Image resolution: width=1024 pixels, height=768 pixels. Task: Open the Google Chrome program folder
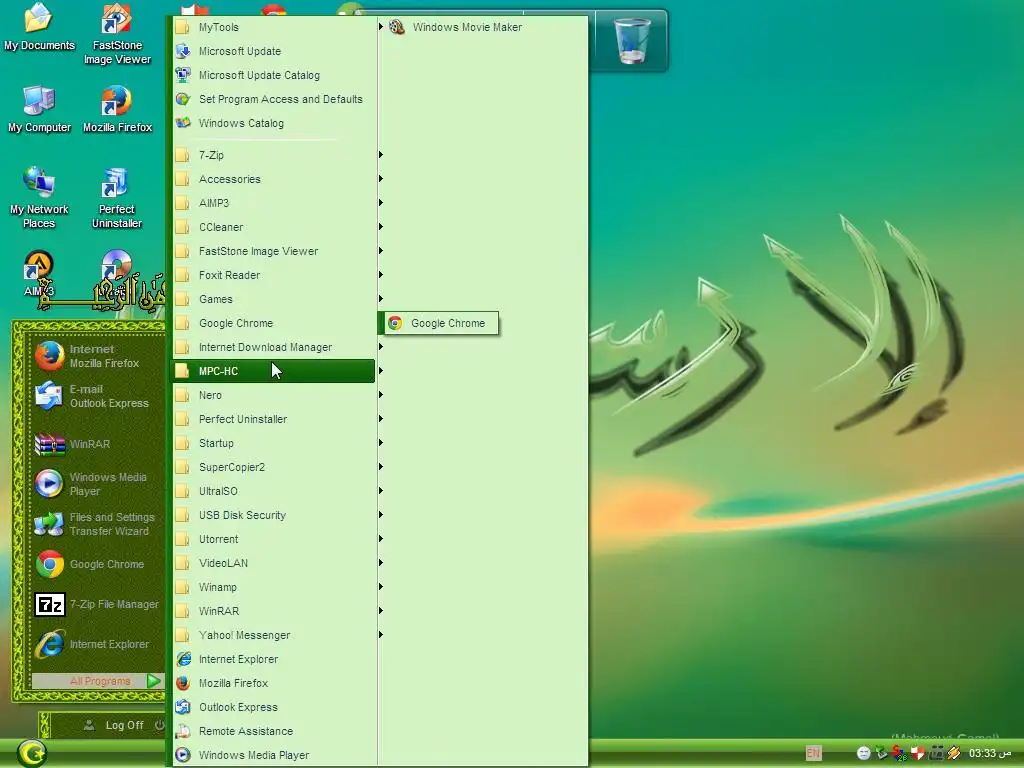pos(274,323)
